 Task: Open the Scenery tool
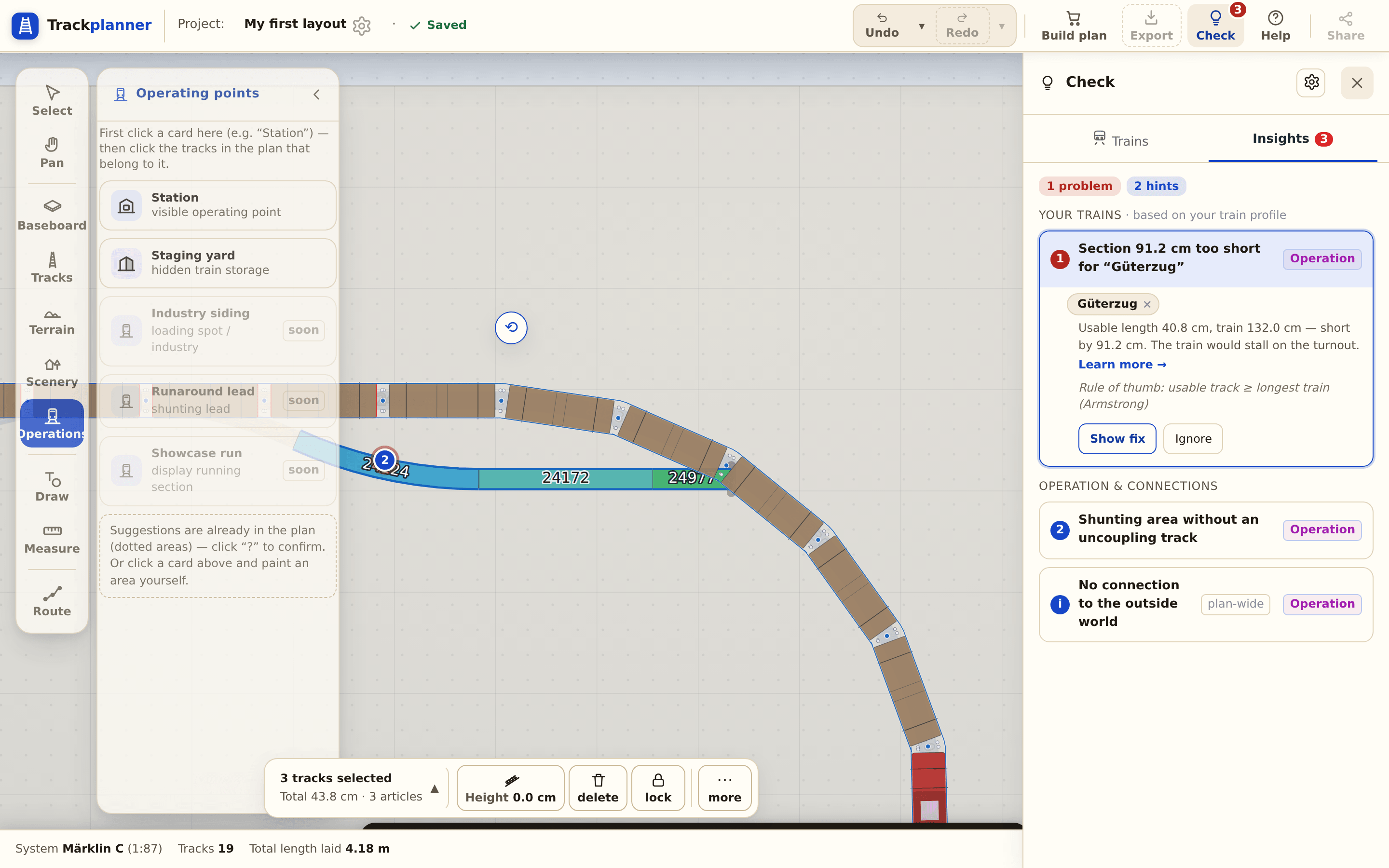[52, 372]
